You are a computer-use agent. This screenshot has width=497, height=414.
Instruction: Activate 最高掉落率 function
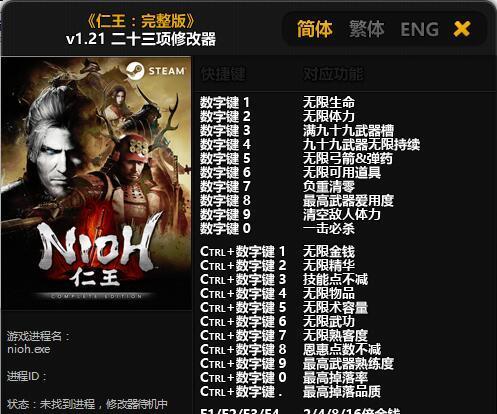coord(335,378)
